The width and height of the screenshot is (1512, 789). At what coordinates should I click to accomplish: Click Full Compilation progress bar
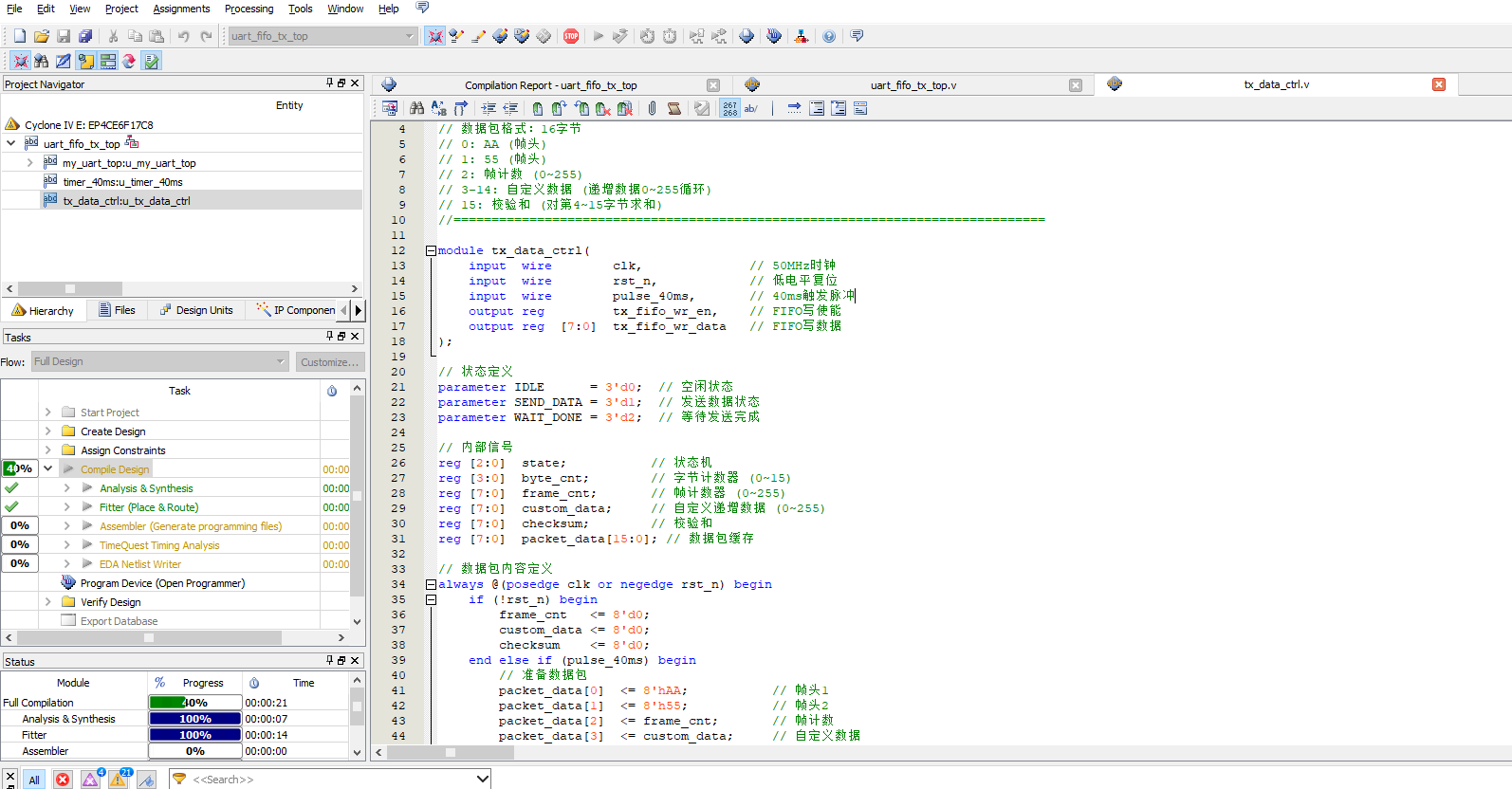coord(195,703)
